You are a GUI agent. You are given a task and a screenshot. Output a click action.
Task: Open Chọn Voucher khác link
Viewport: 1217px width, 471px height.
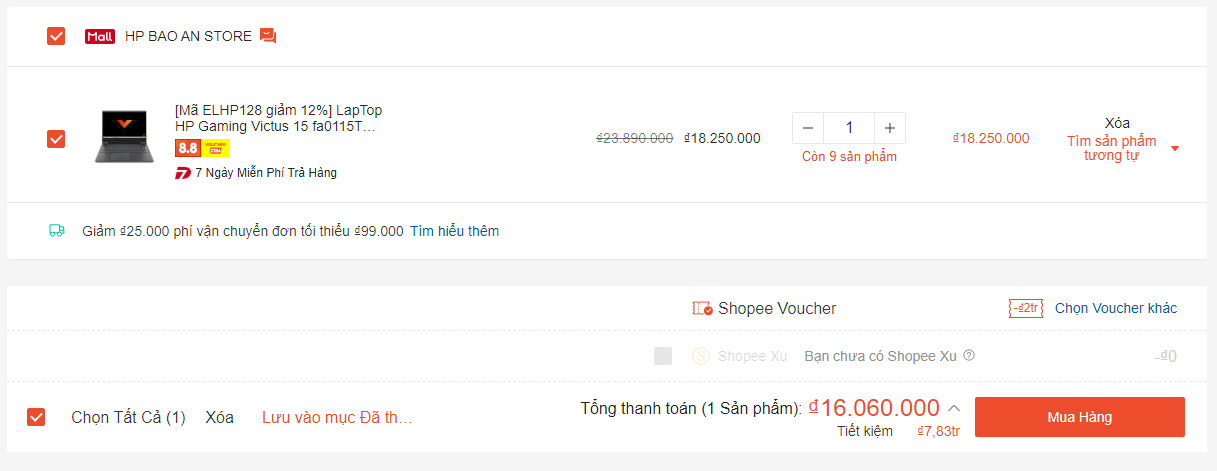(x=1116, y=308)
